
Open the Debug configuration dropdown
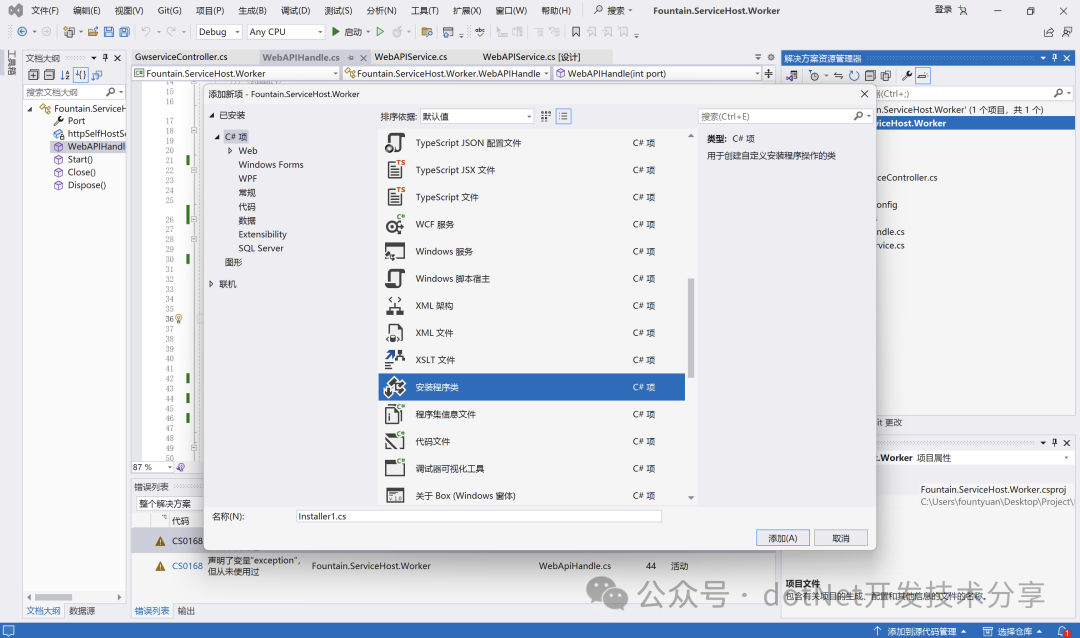(x=218, y=32)
